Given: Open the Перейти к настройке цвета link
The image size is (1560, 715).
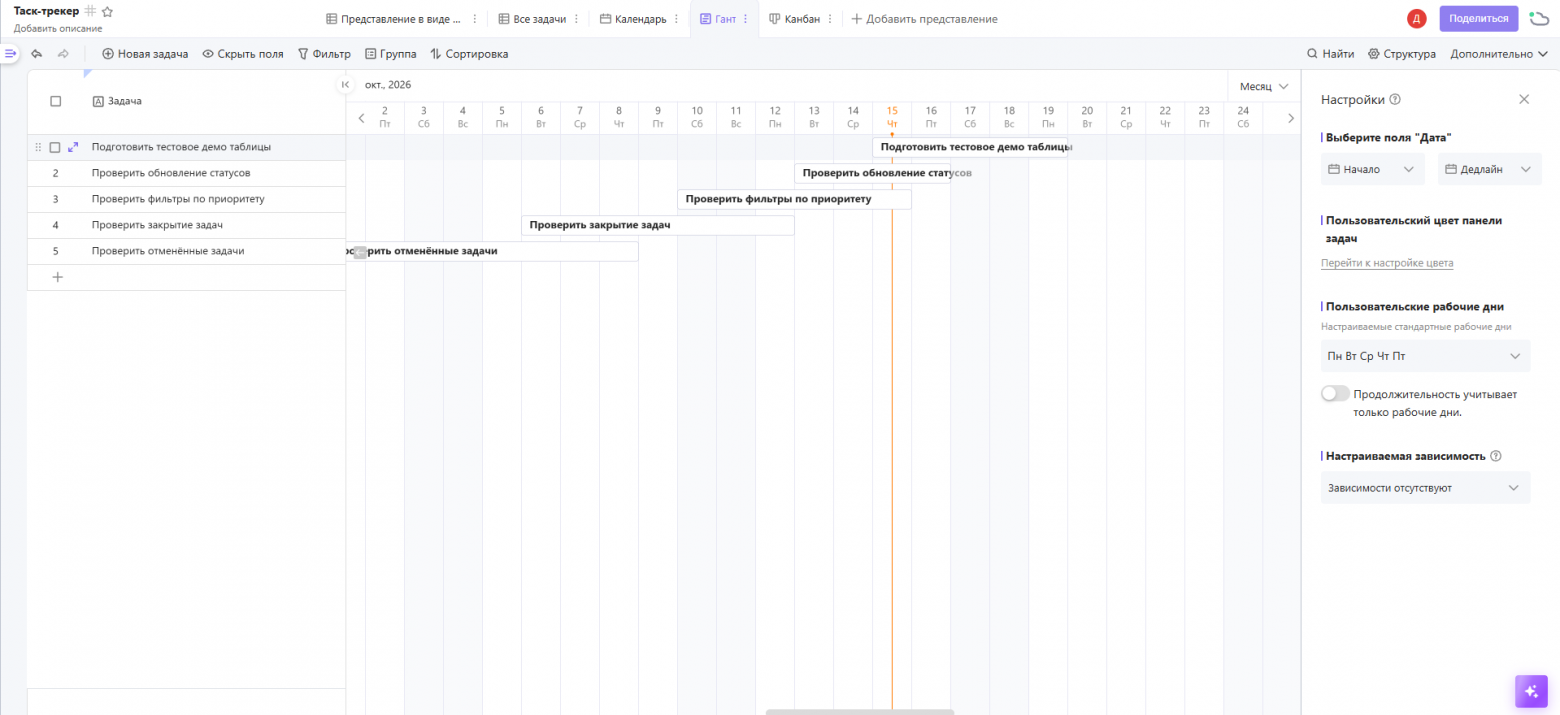Looking at the screenshot, I should click(1387, 263).
